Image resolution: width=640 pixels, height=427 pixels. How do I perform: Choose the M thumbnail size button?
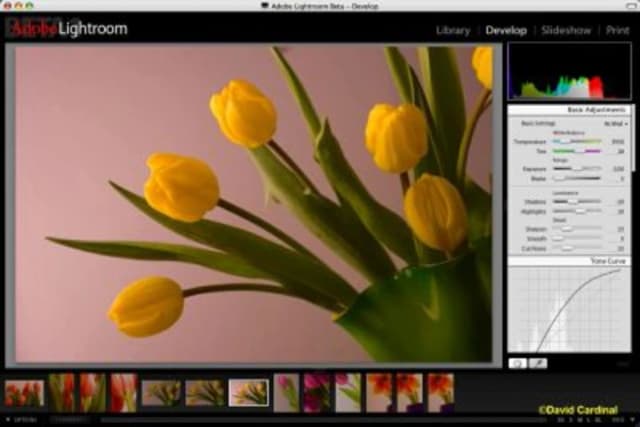tap(580, 420)
